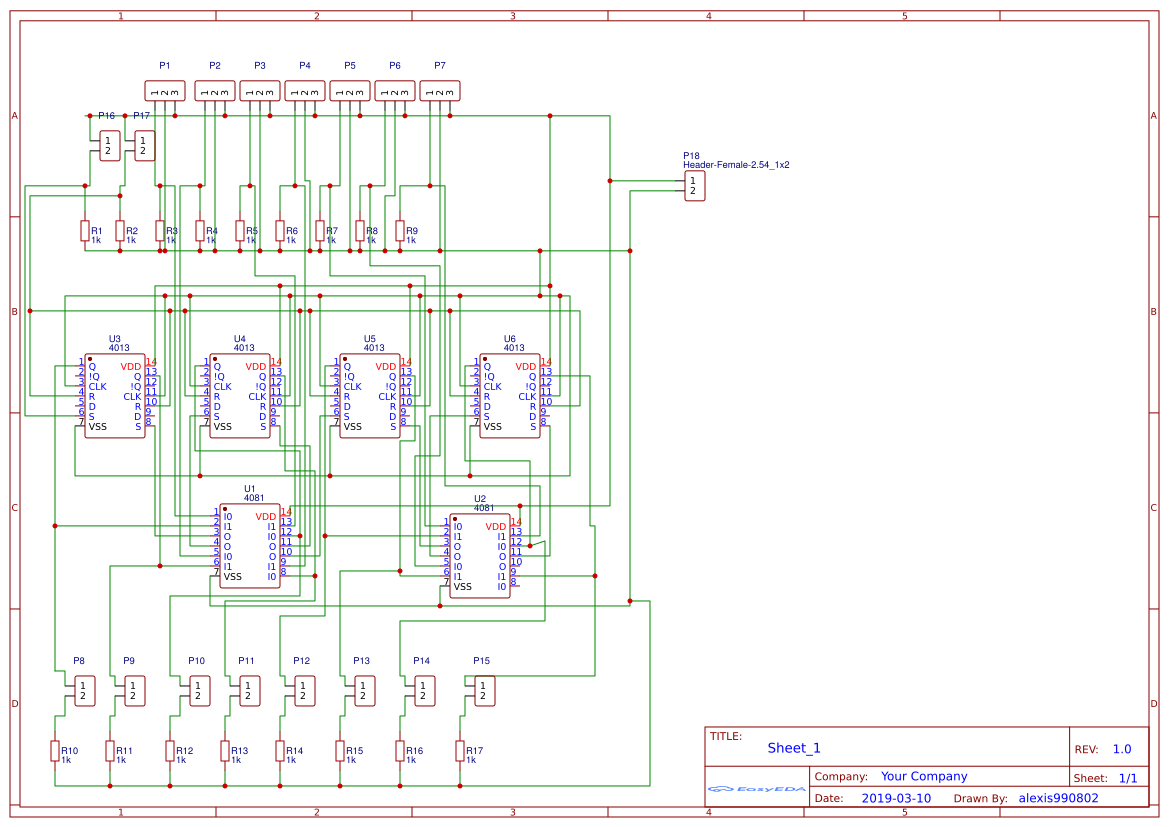Select the P8 two-pin connector
The width and height of the screenshot is (1169, 827).
click(x=85, y=691)
